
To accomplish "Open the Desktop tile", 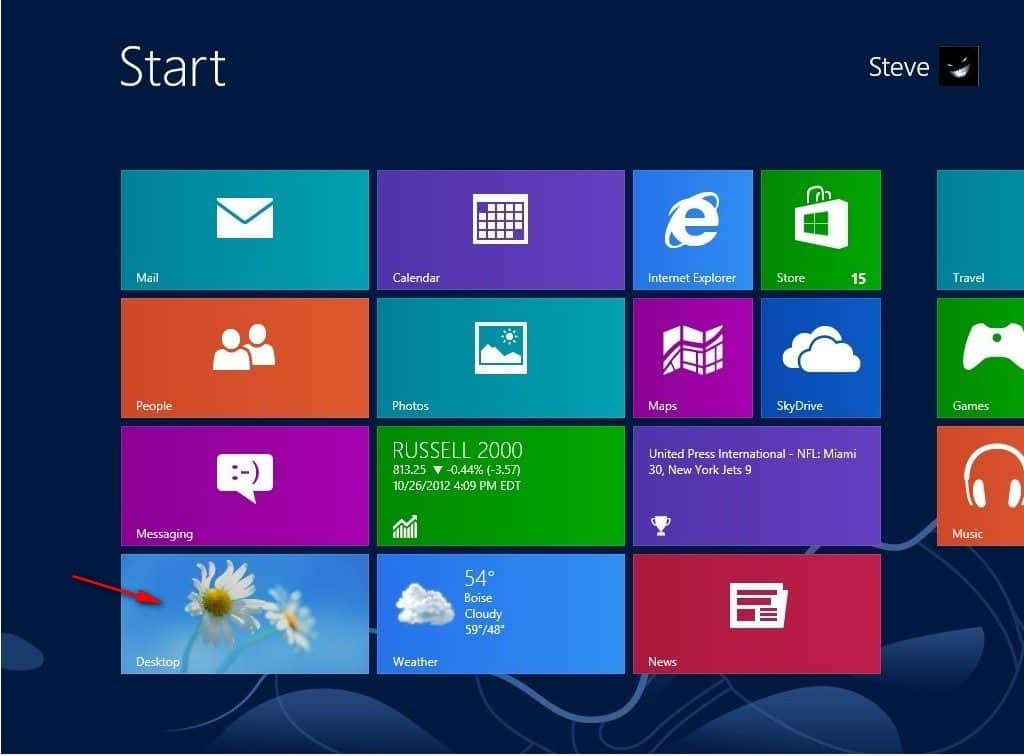I will (245, 614).
